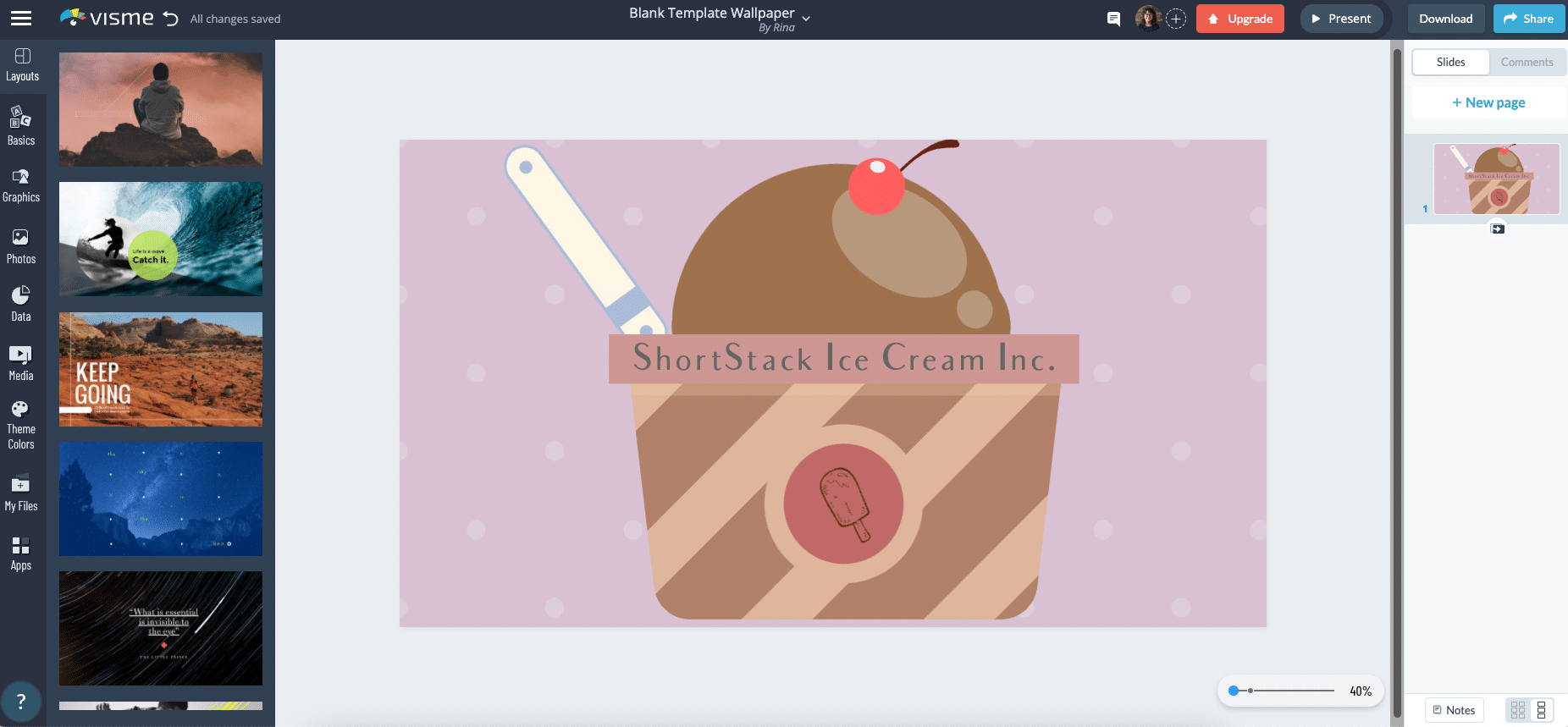The width and height of the screenshot is (1568, 727).
Task: Click the Download button
Action: 1445,19
